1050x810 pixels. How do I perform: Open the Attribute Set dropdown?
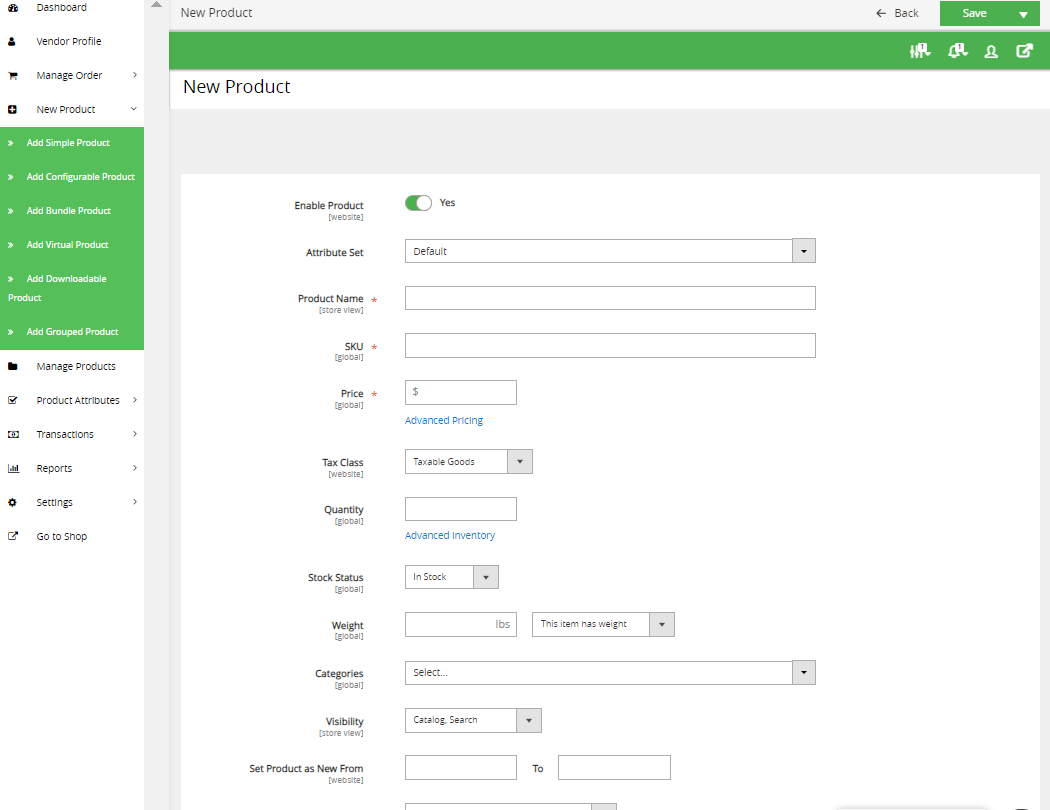(610, 251)
